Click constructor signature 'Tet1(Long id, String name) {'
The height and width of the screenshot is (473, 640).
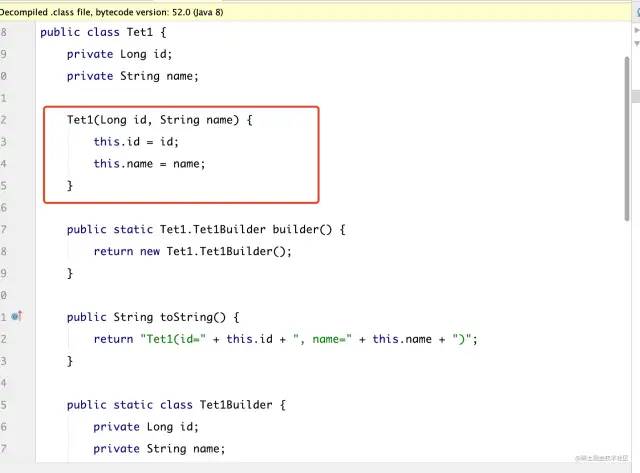160,120
